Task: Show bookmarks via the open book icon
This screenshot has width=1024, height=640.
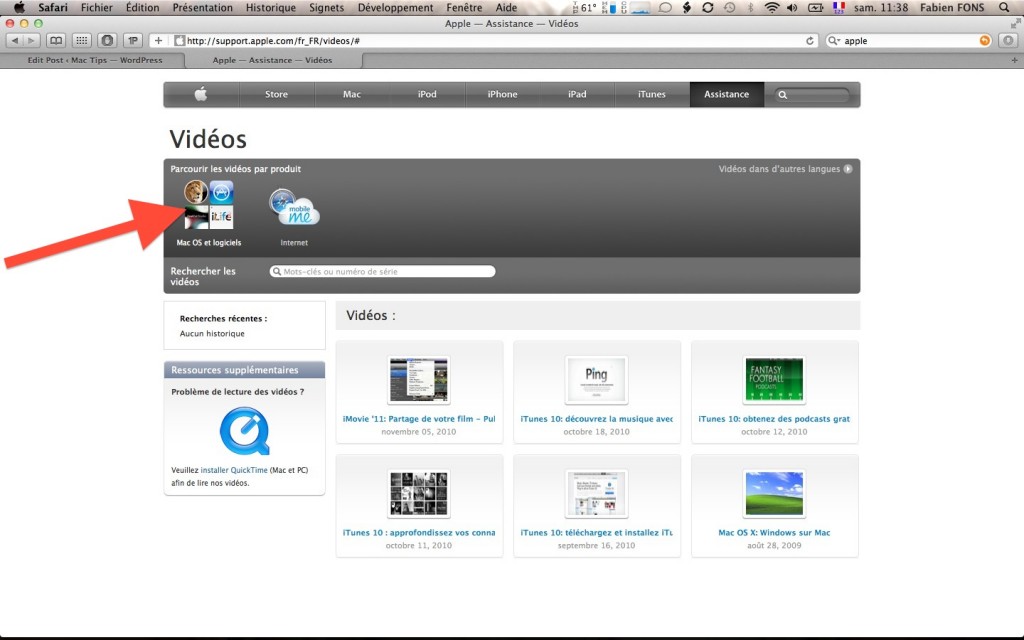Action: 56,40
